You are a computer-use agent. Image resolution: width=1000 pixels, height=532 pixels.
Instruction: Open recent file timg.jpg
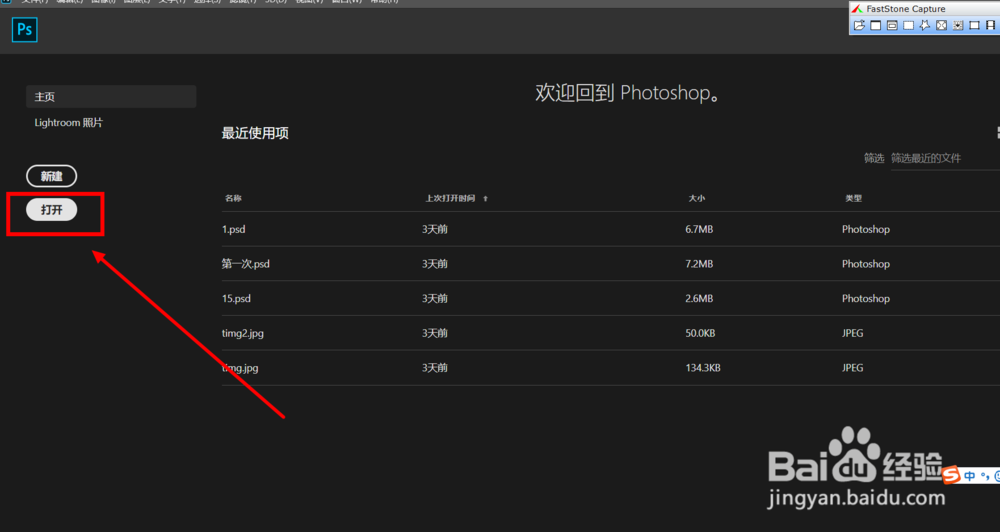pos(240,367)
